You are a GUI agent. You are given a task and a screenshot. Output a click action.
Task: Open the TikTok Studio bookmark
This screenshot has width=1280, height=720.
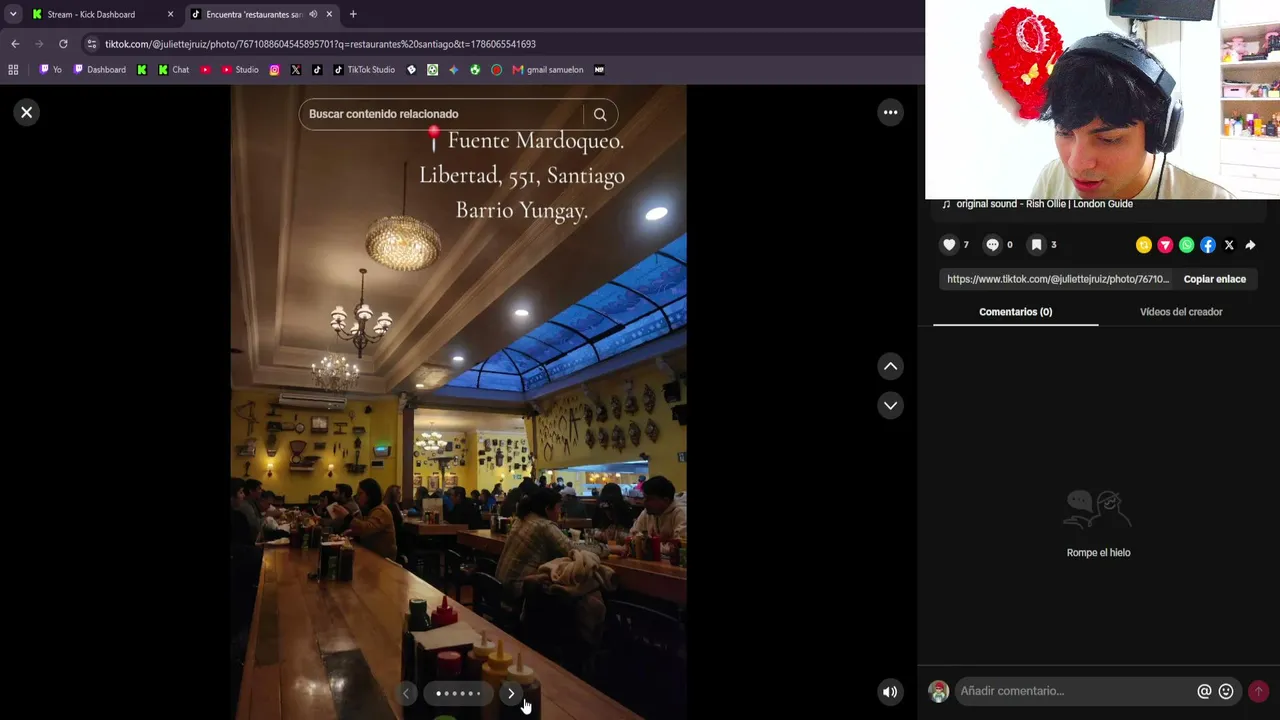pos(364,70)
